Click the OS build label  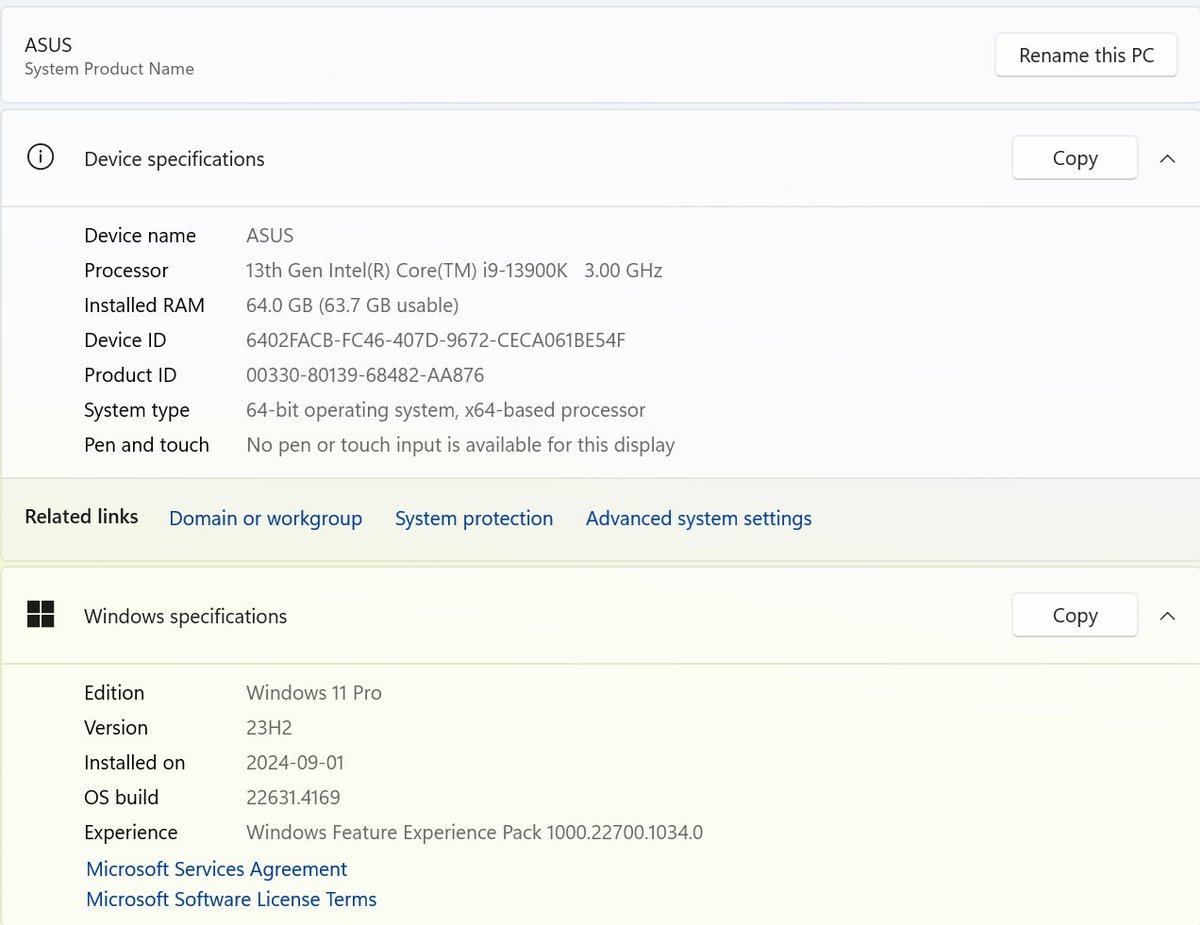[x=121, y=797]
